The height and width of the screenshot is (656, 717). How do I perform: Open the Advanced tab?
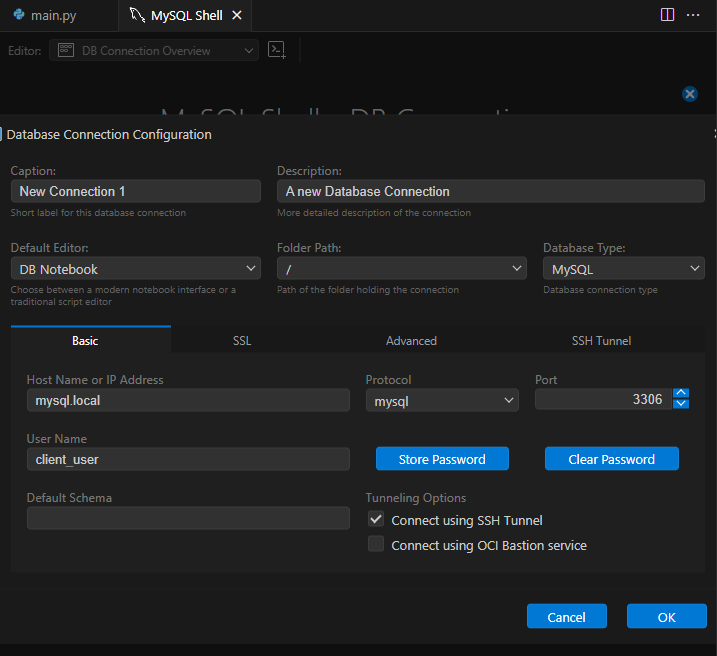pos(411,341)
